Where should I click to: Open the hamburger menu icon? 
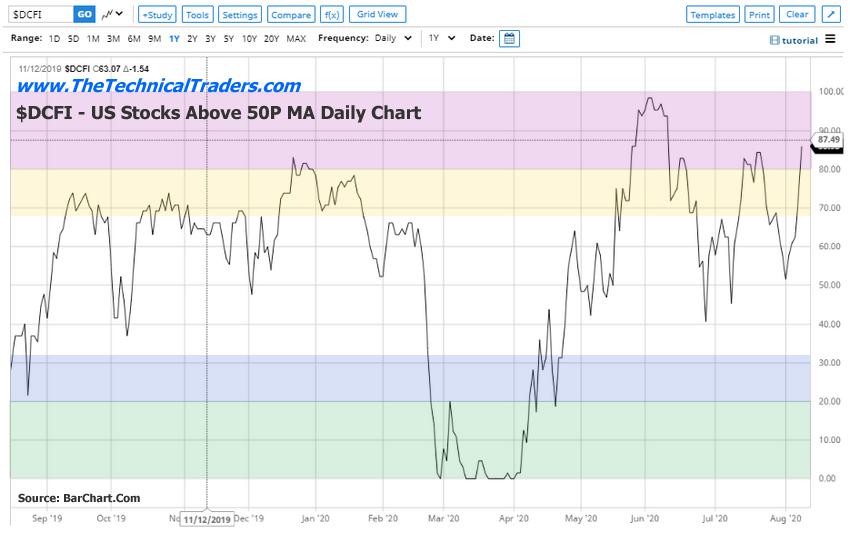[x=830, y=40]
